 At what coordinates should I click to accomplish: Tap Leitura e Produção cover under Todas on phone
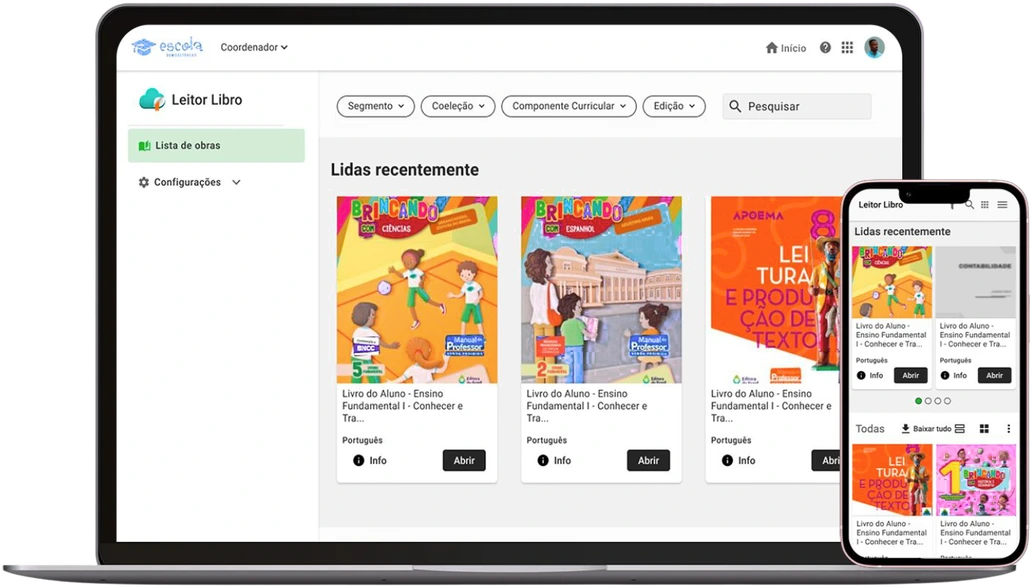(892, 479)
